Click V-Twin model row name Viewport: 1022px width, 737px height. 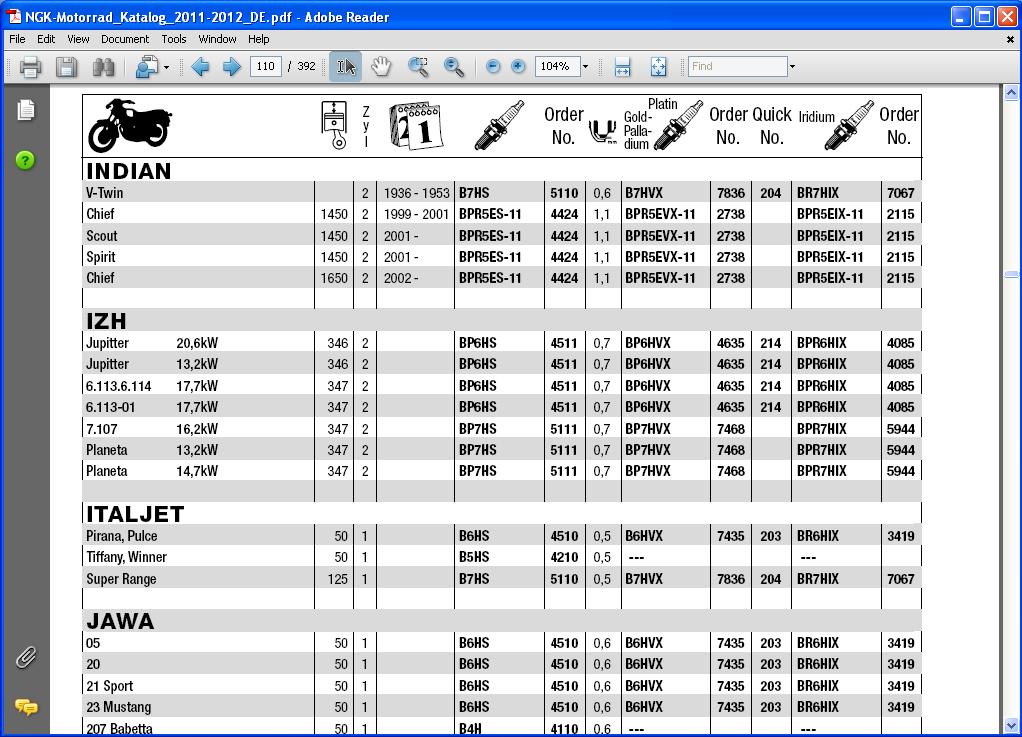click(x=104, y=193)
